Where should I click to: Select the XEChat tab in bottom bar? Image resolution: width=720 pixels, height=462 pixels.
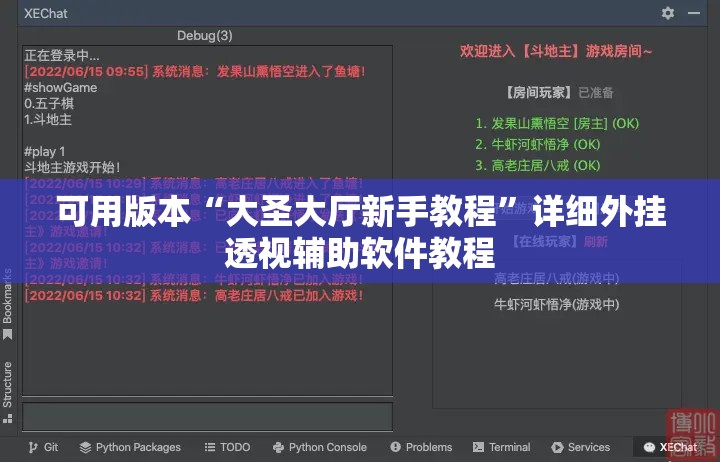coord(670,447)
